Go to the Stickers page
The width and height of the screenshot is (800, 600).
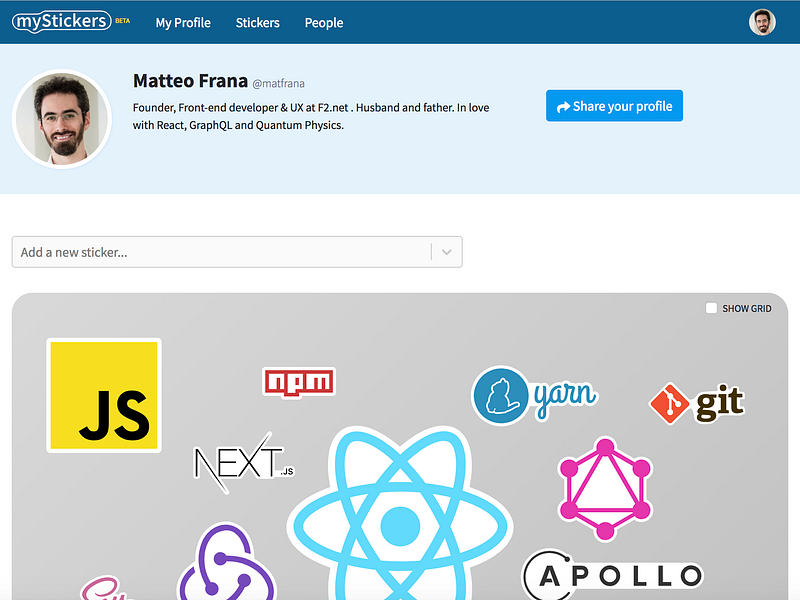coord(257,23)
